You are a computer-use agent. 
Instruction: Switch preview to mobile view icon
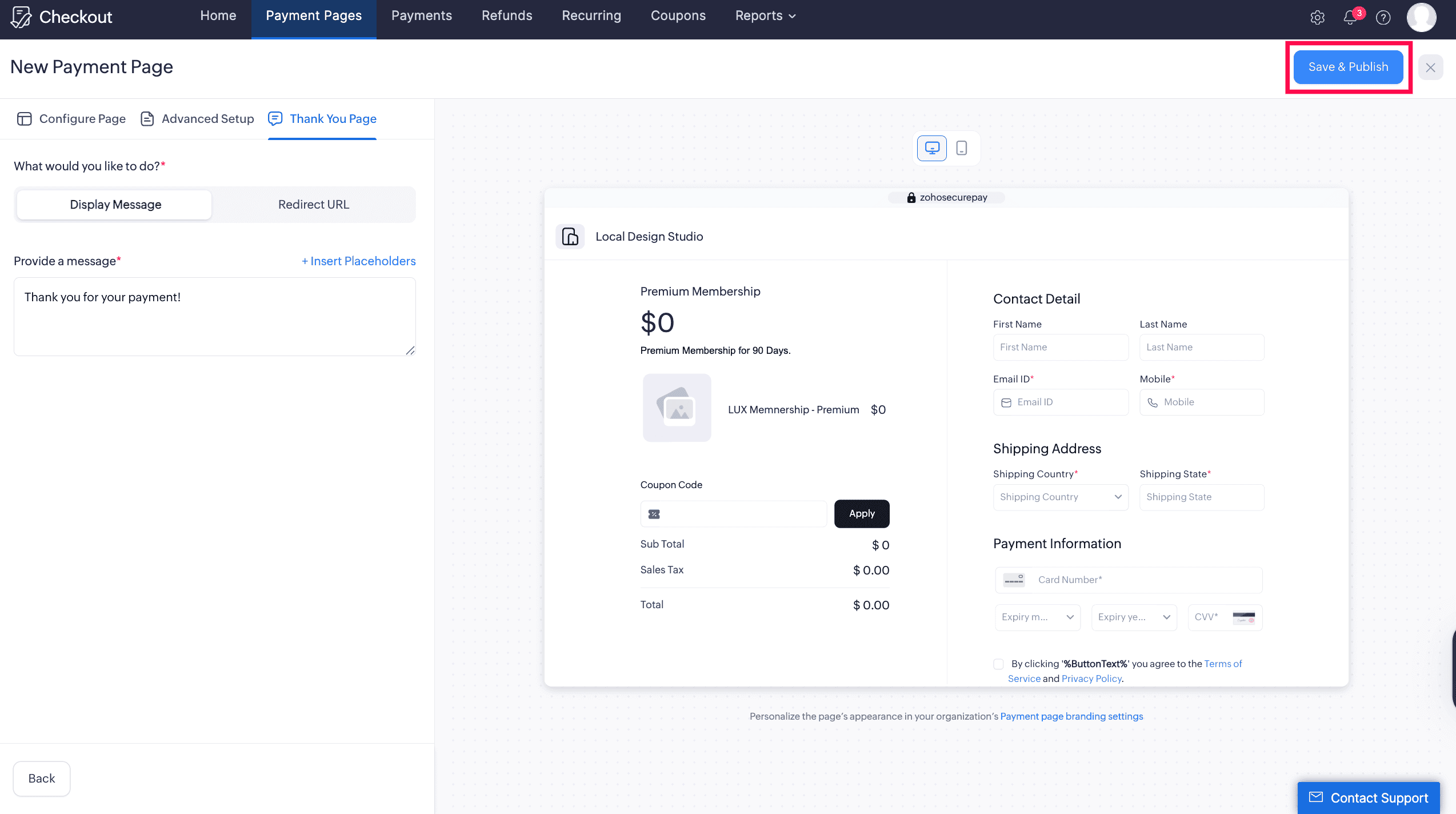[961, 147]
